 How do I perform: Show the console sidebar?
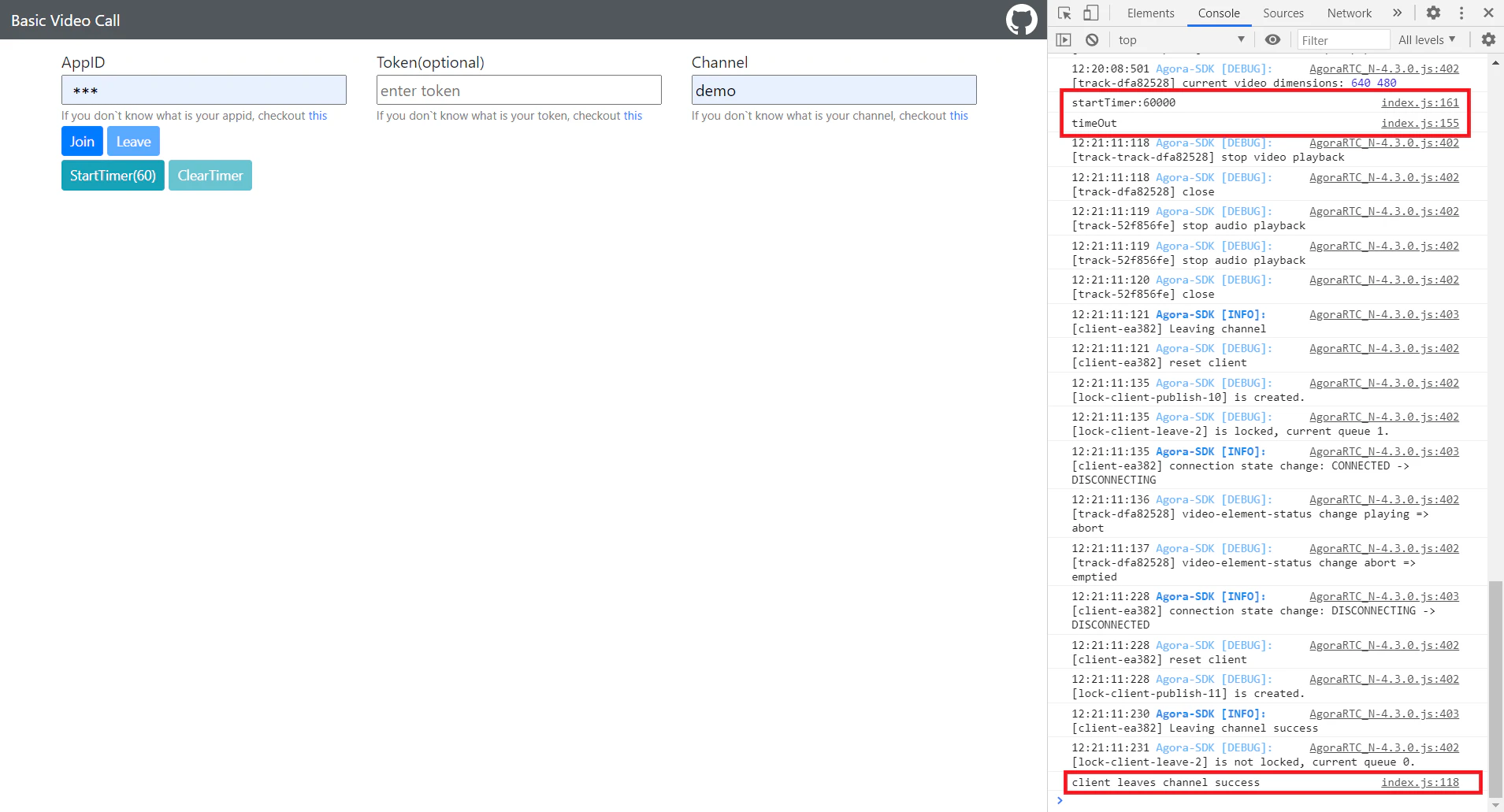tap(1064, 40)
